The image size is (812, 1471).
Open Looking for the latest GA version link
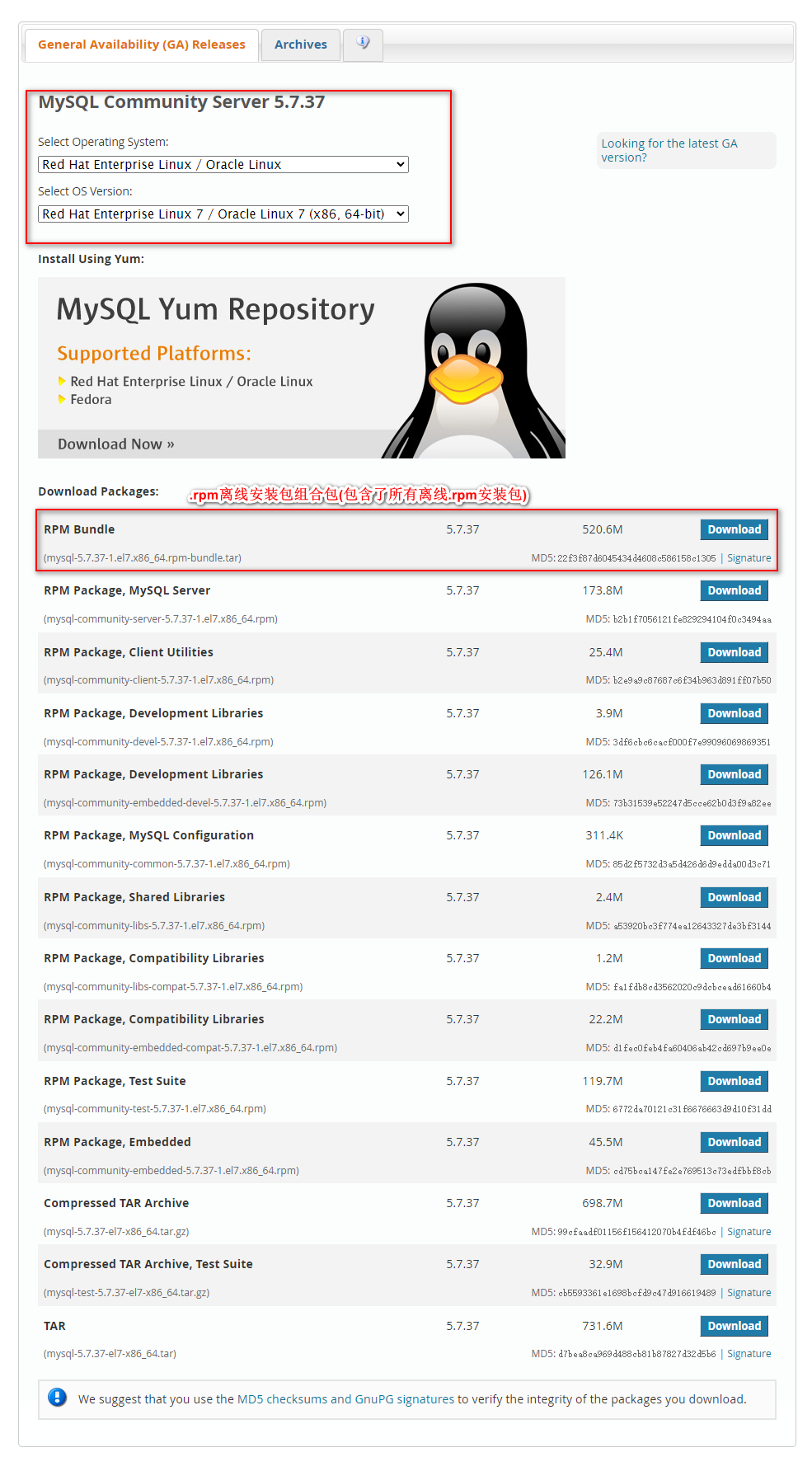click(x=669, y=150)
